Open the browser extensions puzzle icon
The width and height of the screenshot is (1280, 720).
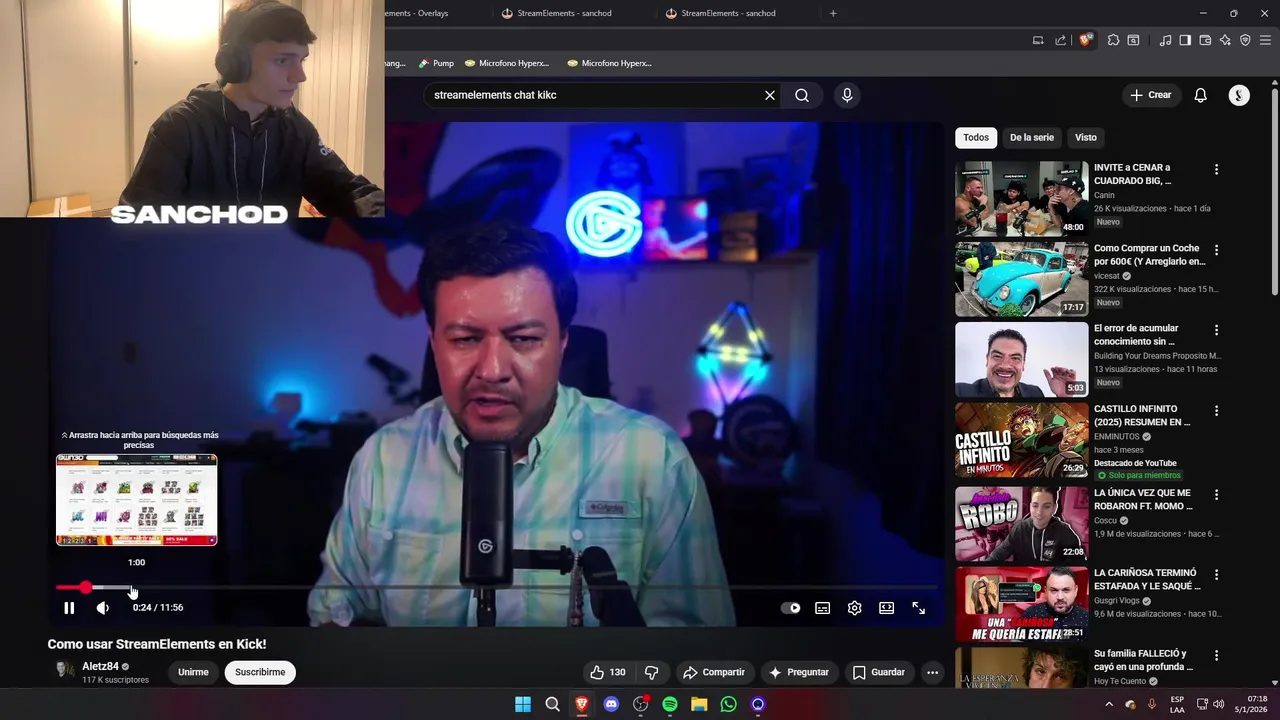(1113, 40)
